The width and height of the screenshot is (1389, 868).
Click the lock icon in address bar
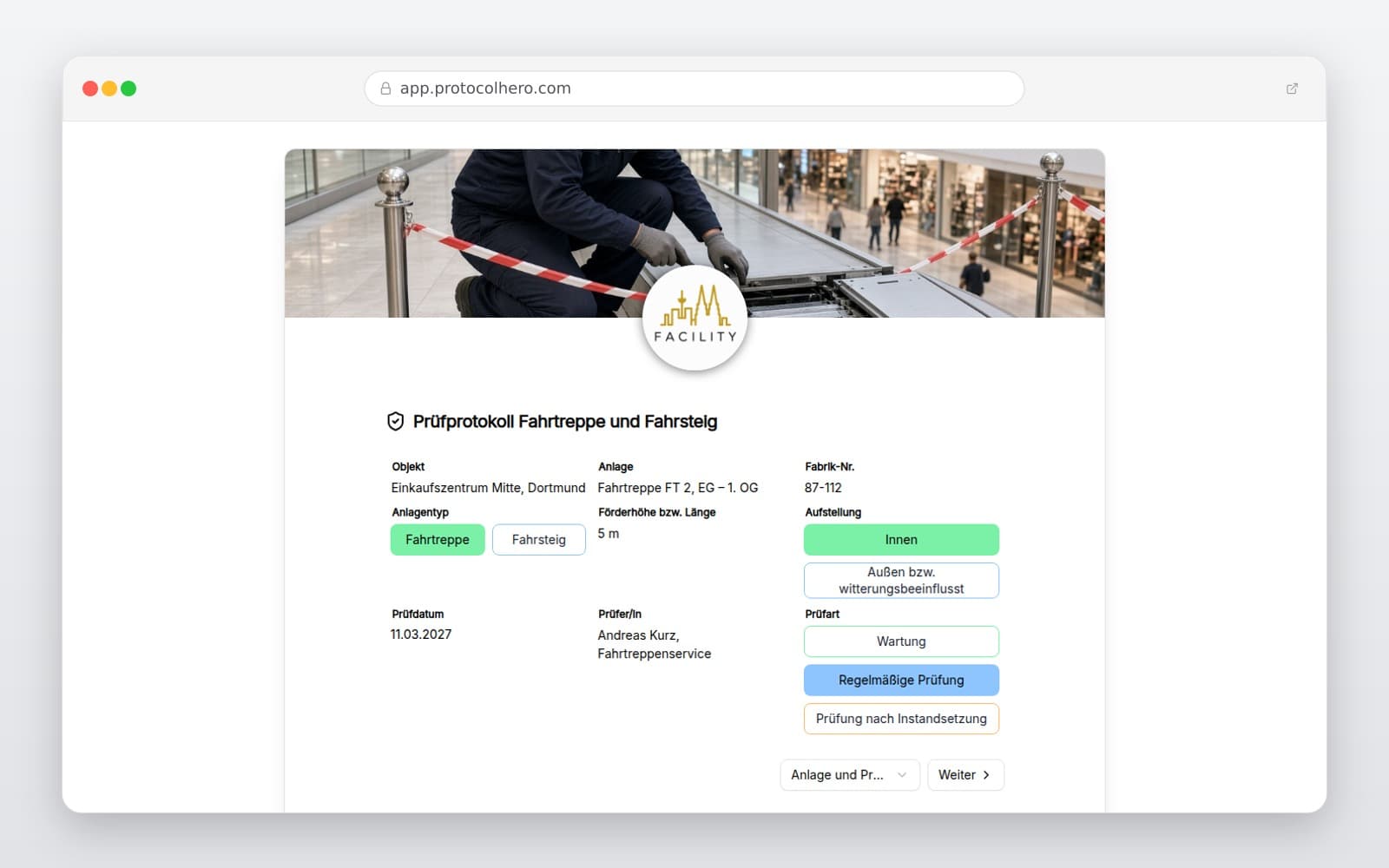pos(385,89)
